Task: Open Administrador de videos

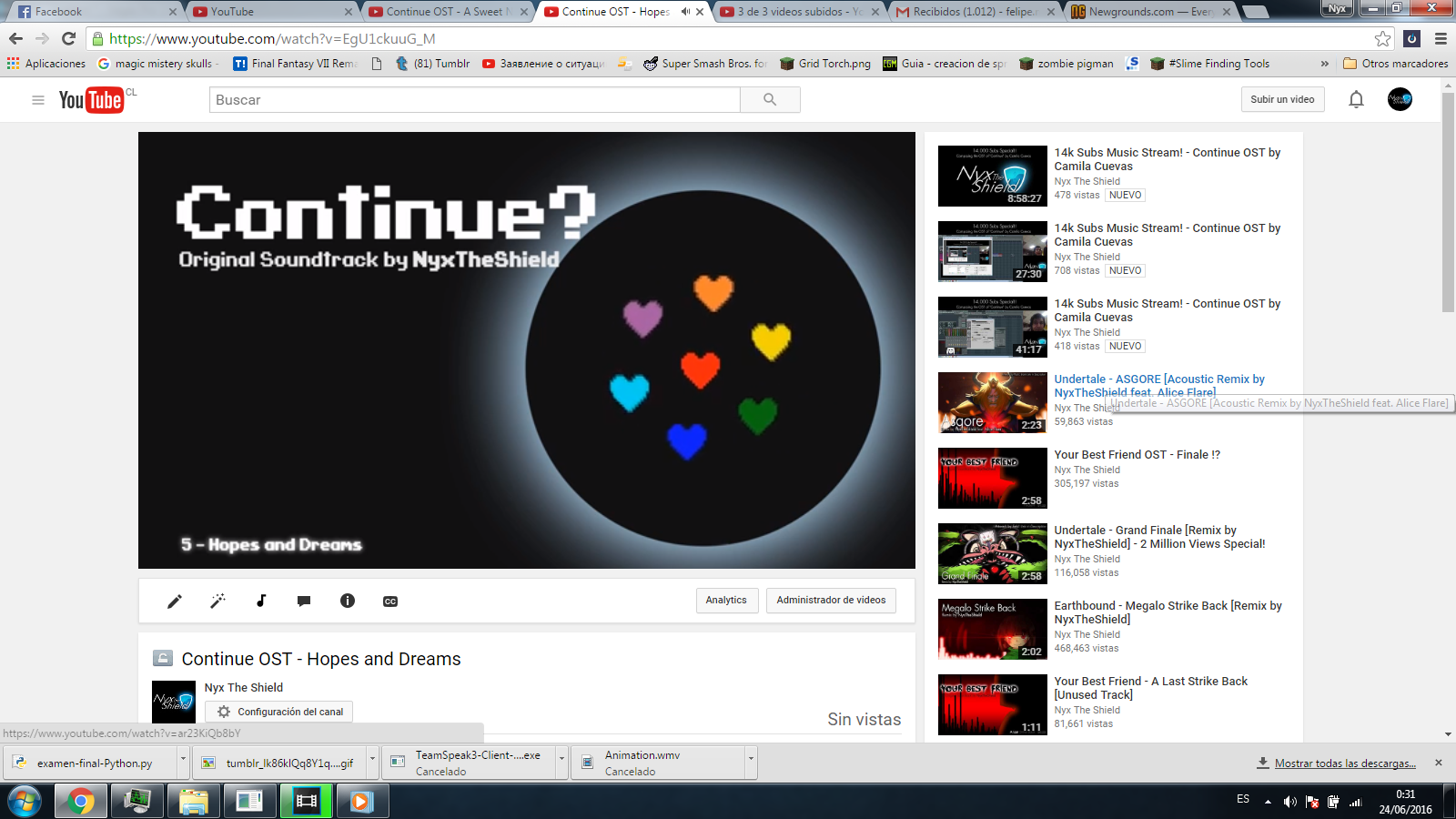Action: 831,601
